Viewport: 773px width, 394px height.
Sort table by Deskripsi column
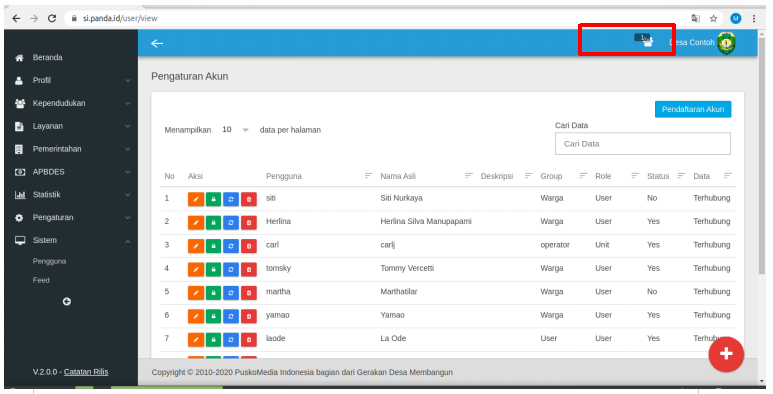pyautogui.click(x=528, y=176)
